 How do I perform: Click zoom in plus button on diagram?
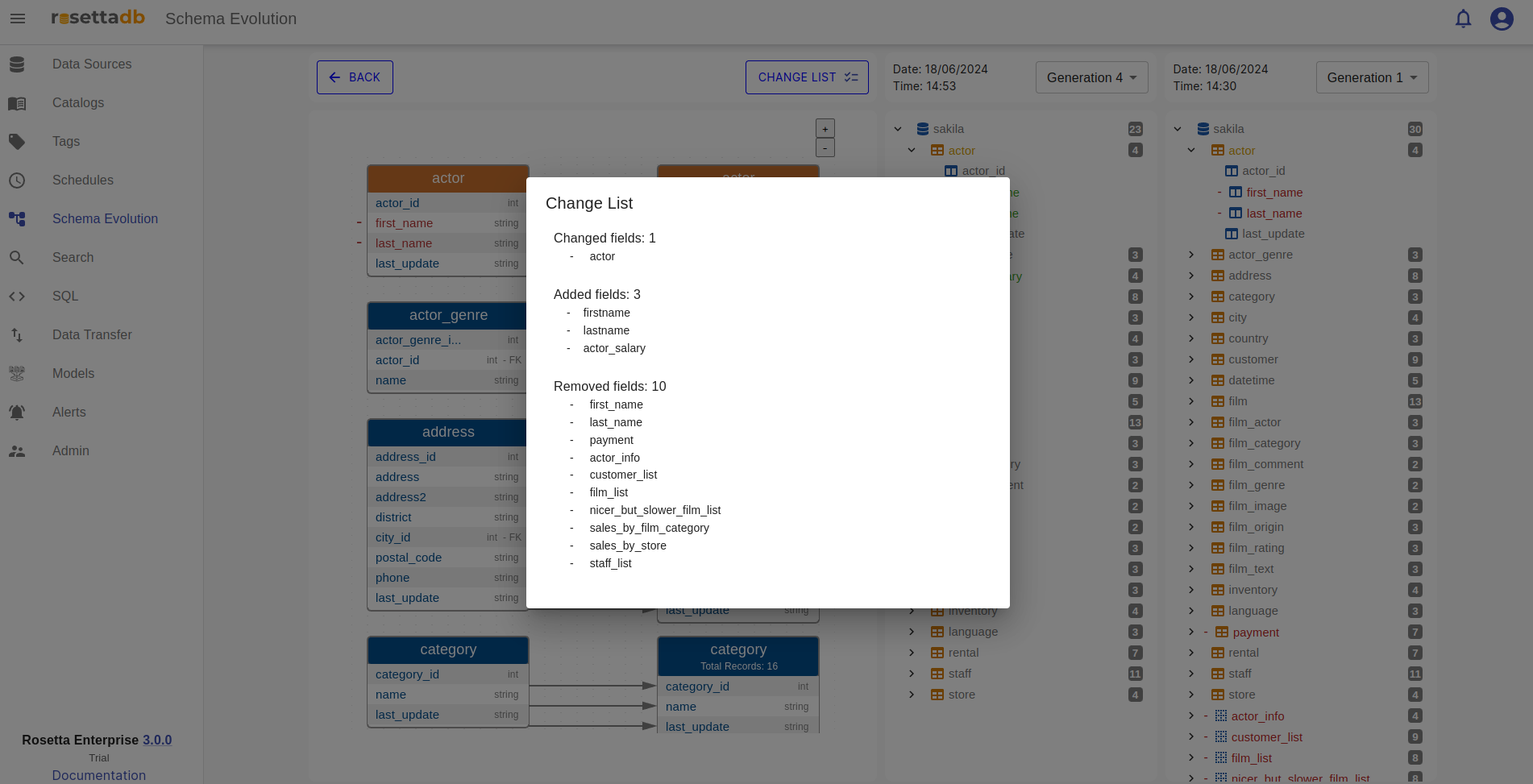click(825, 129)
